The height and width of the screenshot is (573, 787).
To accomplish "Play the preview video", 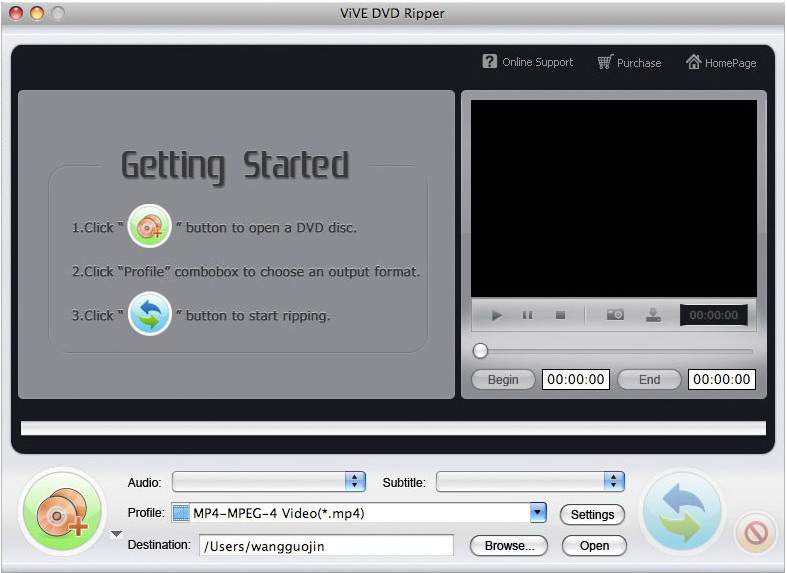I will [x=496, y=315].
